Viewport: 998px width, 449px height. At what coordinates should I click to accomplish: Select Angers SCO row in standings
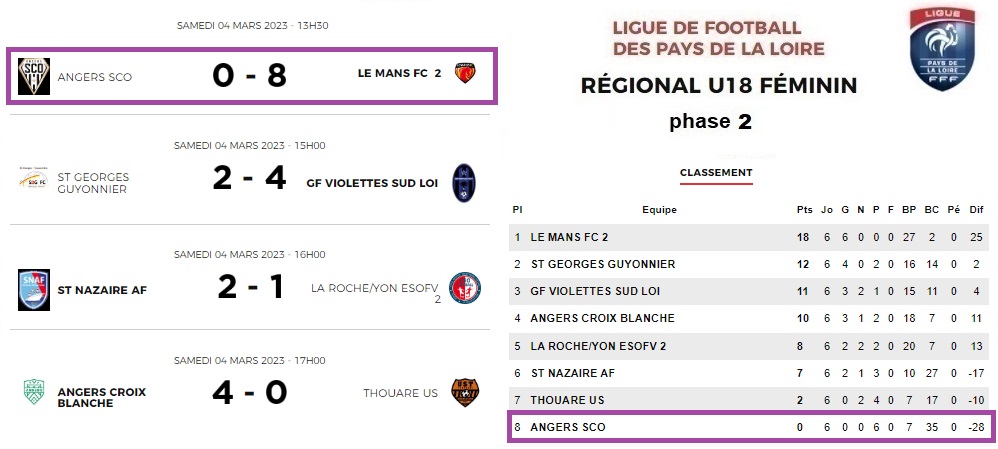pyautogui.click(x=751, y=427)
